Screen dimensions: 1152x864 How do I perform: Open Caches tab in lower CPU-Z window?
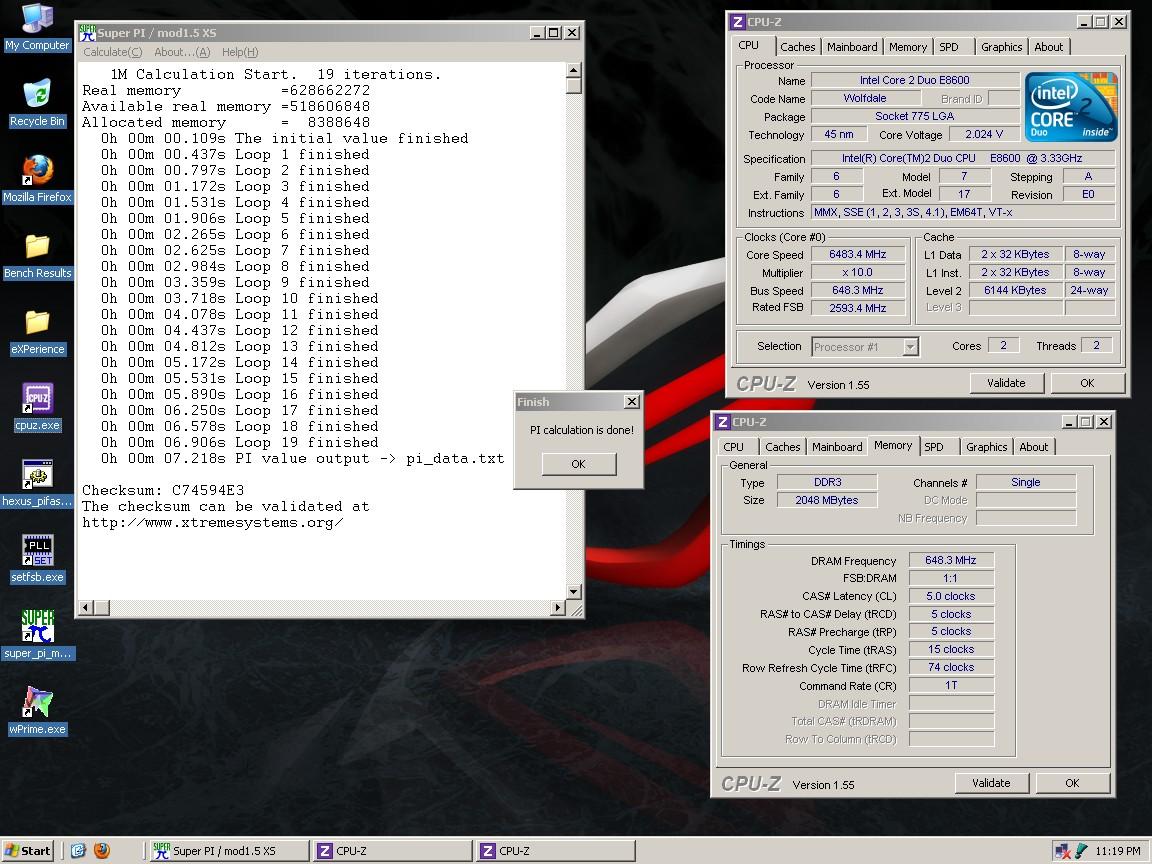pos(782,447)
